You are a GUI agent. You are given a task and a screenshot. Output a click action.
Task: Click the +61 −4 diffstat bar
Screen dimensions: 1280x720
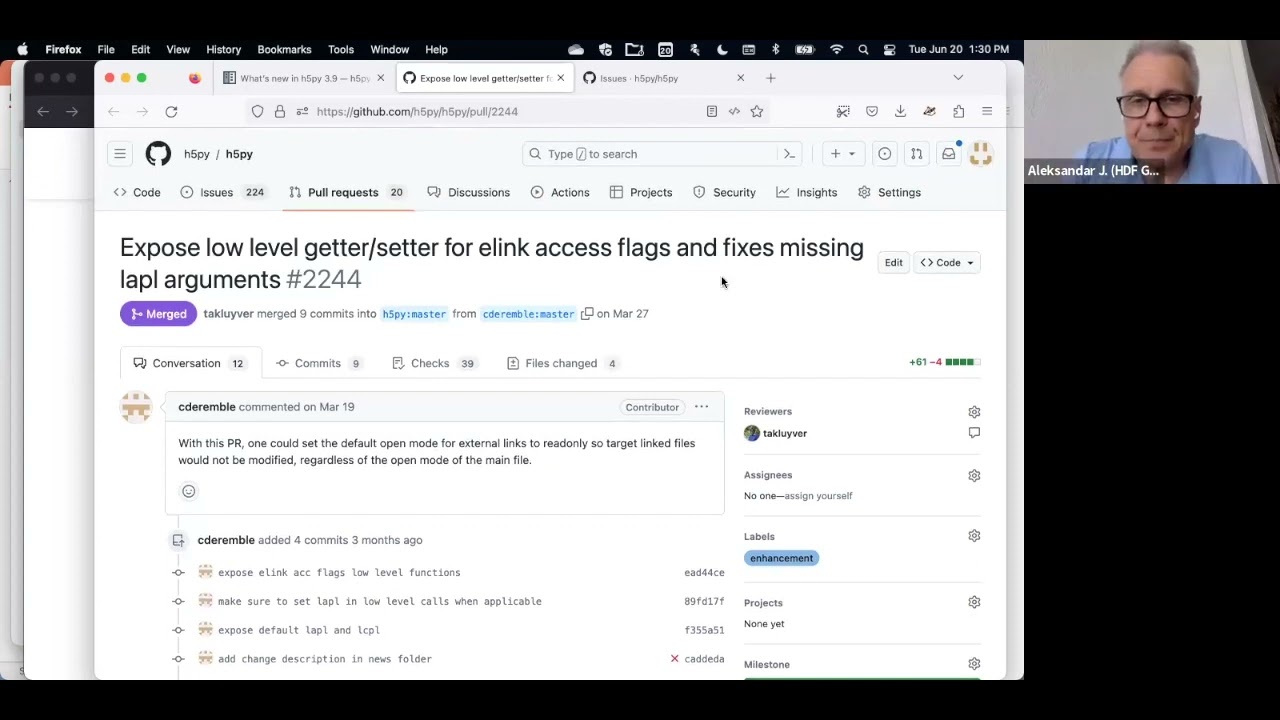click(945, 362)
